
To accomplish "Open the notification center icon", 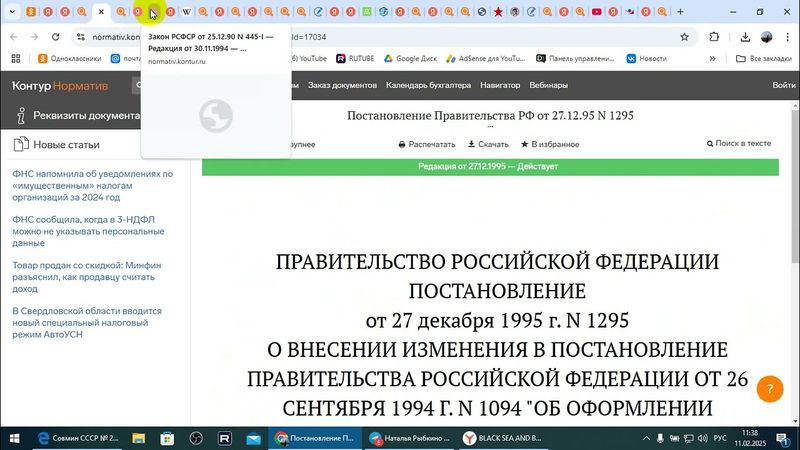I will (x=783, y=438).
